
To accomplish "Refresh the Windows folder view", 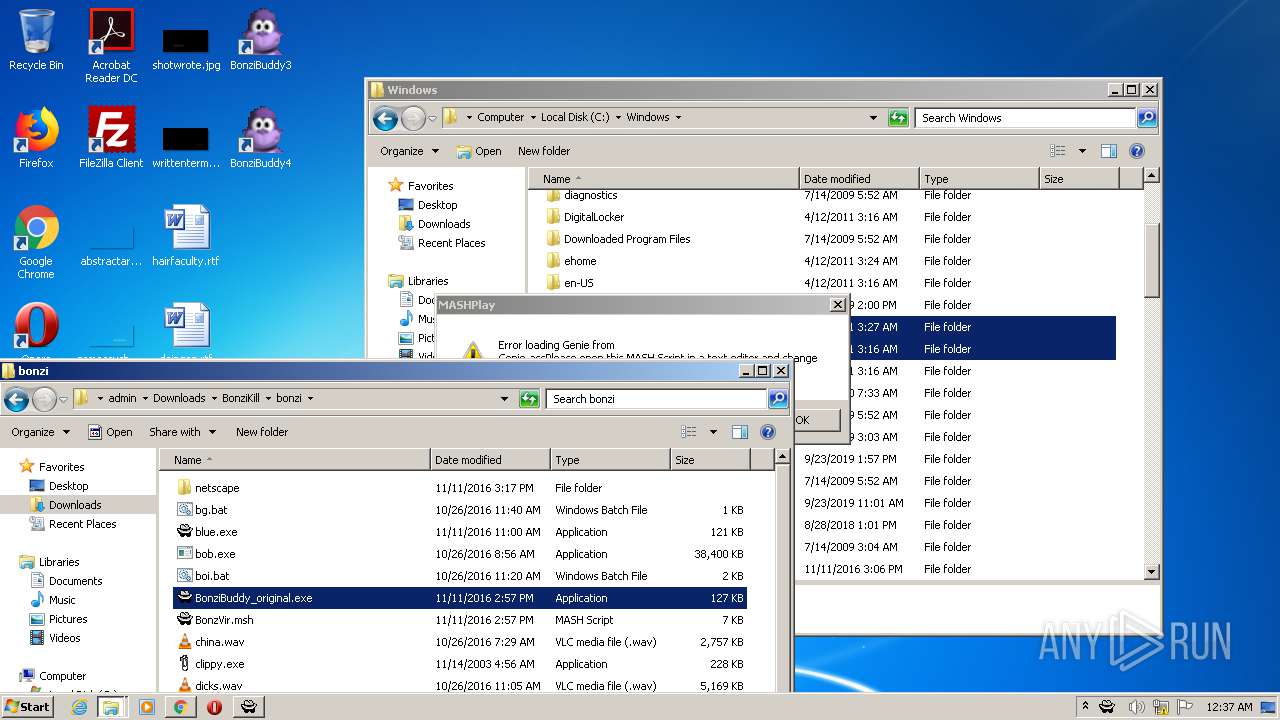I will (898, 118).
